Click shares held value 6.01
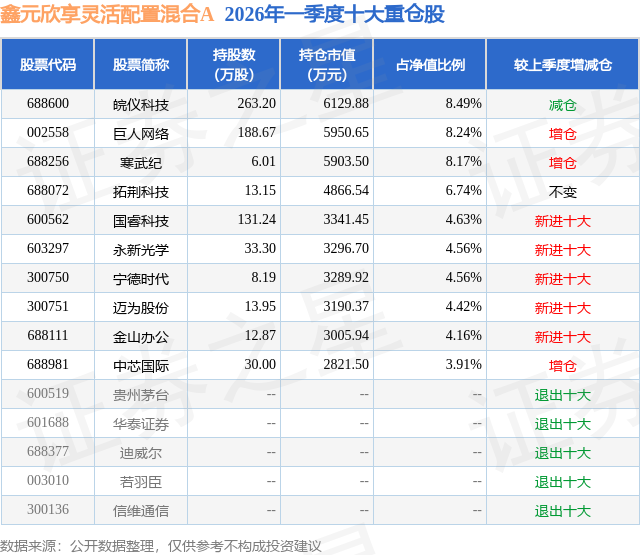The image size is (640, 555). click(263, 162)
